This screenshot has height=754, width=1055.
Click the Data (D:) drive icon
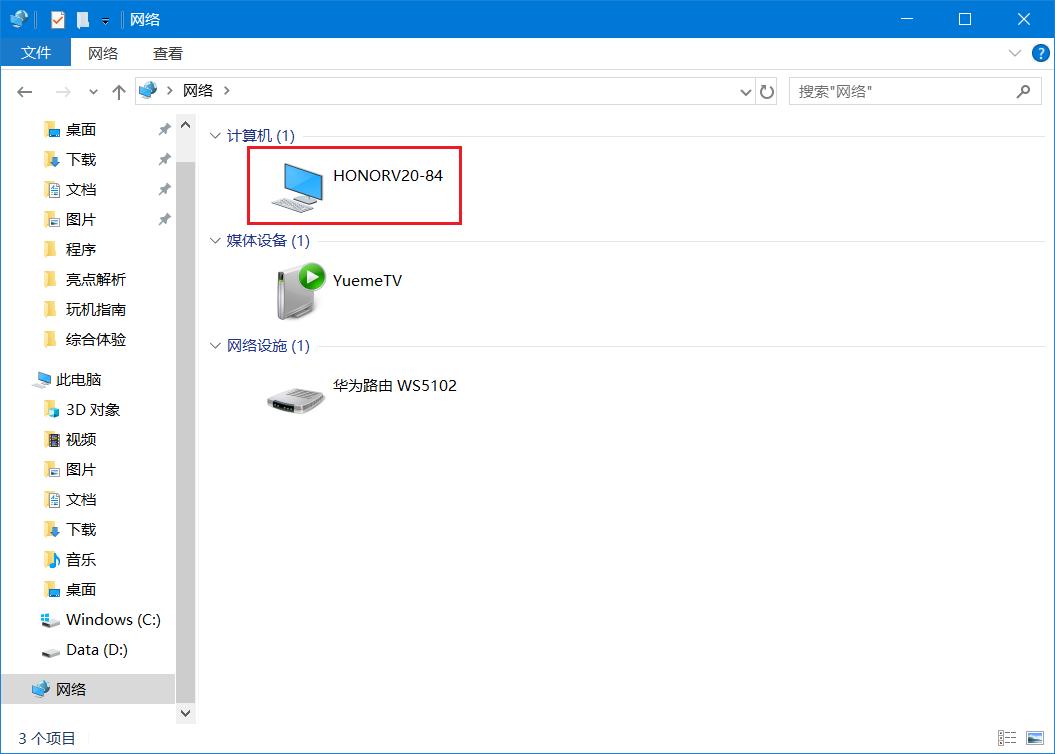click(50, 652)
